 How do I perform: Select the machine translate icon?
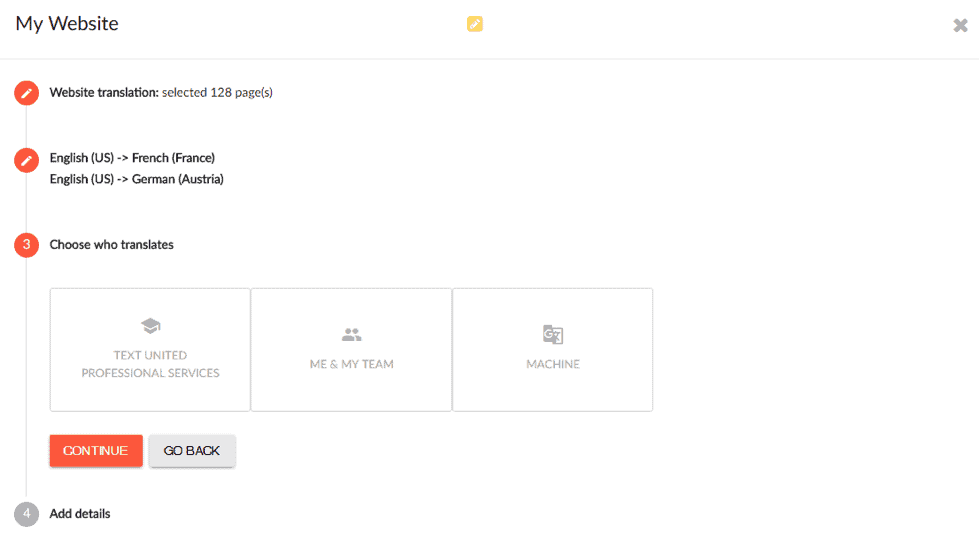click(x=552, y=334)
